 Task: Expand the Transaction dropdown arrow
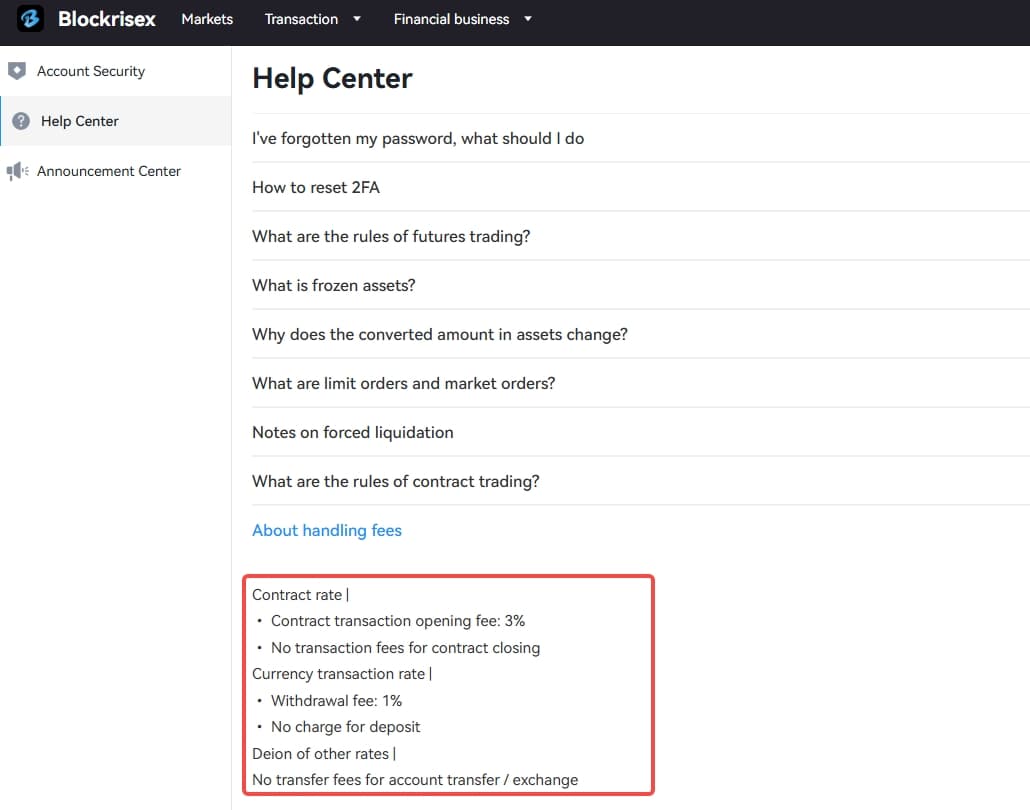point(357,19)
